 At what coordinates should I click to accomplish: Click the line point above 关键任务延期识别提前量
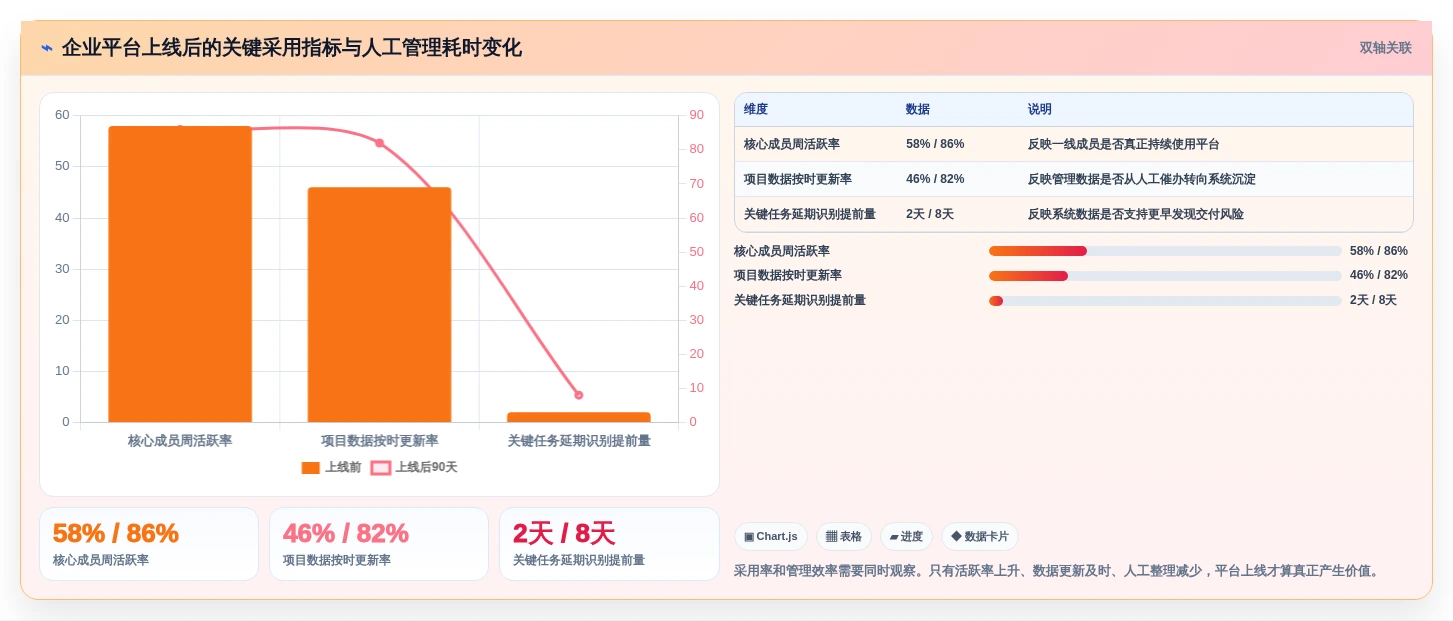click(578, 395)
